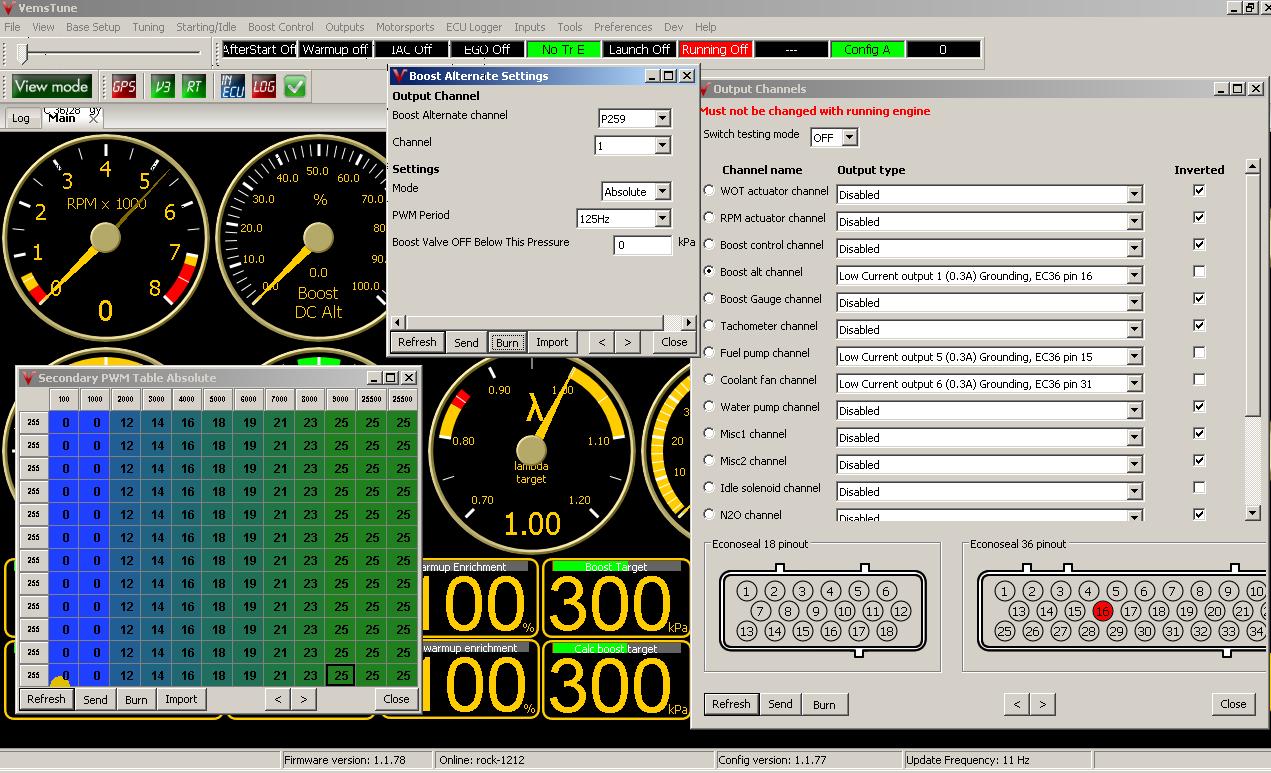Open the Mode dropdown set to Absolute
Screen dimensions: 1271x773
[x=662, y=191]
